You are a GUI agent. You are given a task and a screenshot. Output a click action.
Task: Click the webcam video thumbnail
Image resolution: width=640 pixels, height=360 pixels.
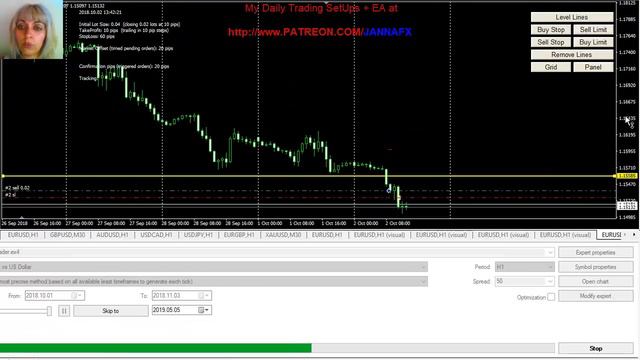pos(31,29)
